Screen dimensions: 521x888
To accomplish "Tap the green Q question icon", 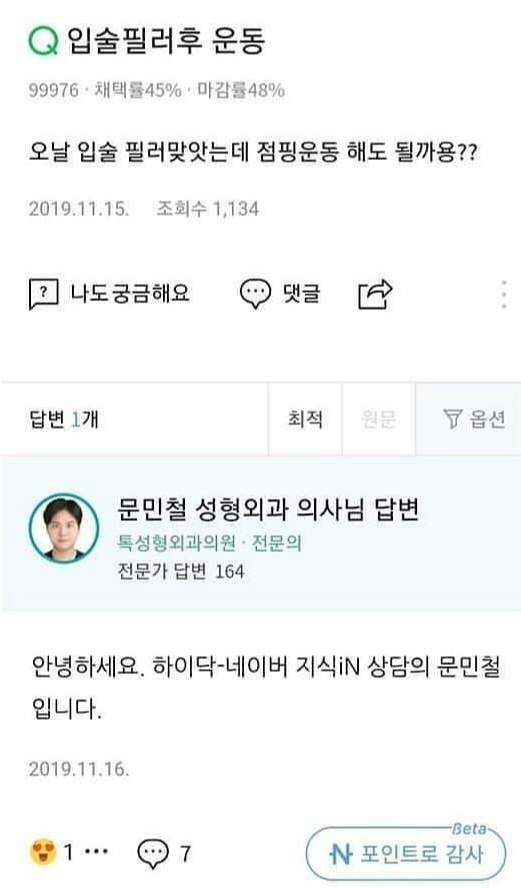I will pyautogui.click(x=44, y=41).
